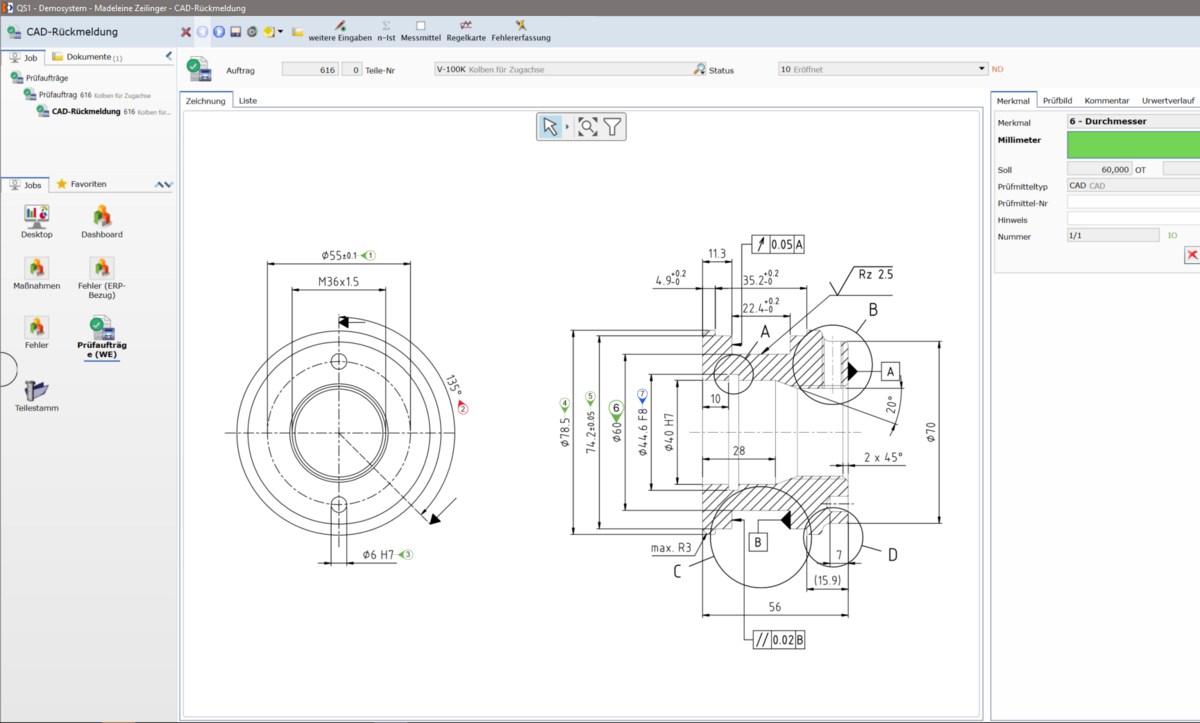
Task: Click the Soll value field 60,000
Action: coord(1099,170)
